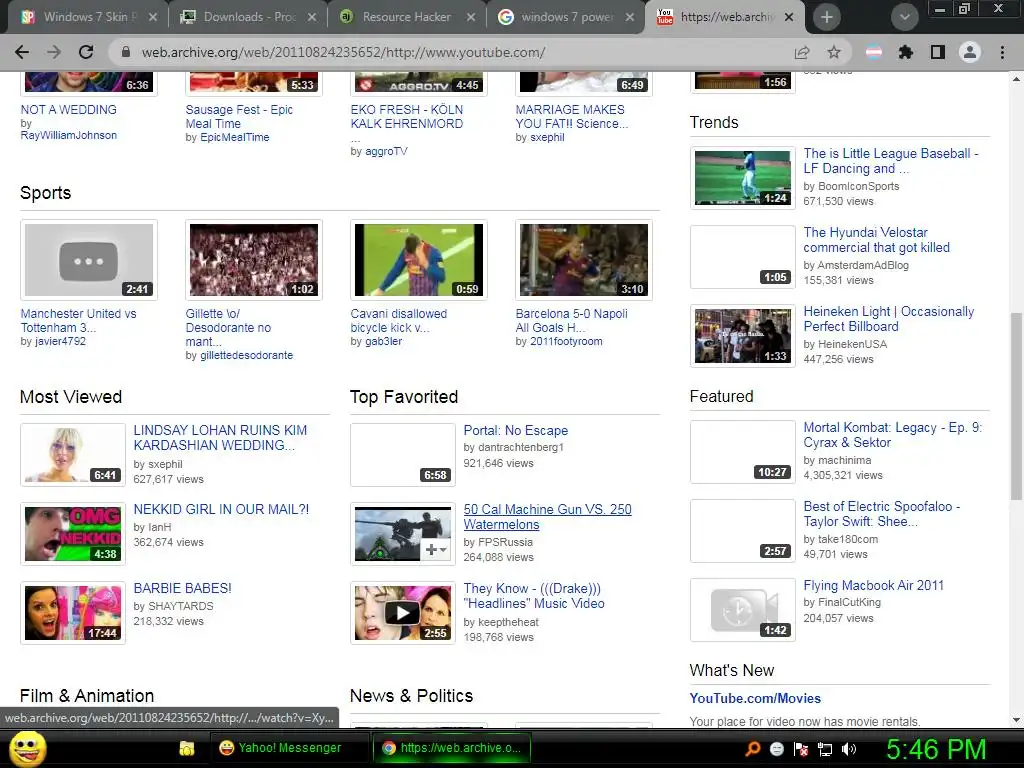Screen dimensions: 1024x768
Task: Click the Cavani disallowed bicycle kick thumbnail
Action: tap(419, 260)
